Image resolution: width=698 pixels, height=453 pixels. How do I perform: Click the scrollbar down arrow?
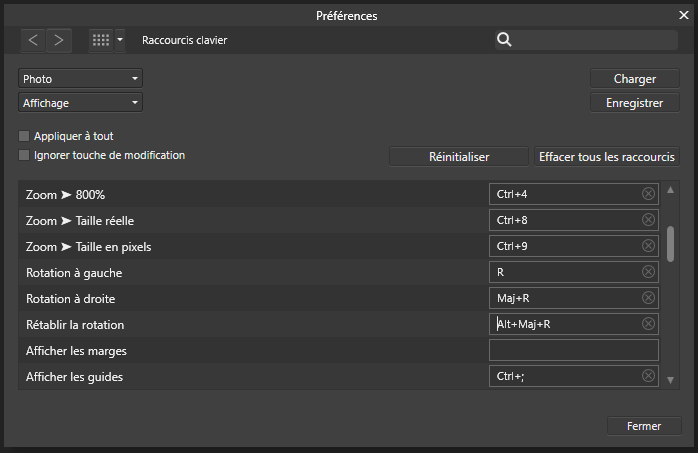click(670, 380)
